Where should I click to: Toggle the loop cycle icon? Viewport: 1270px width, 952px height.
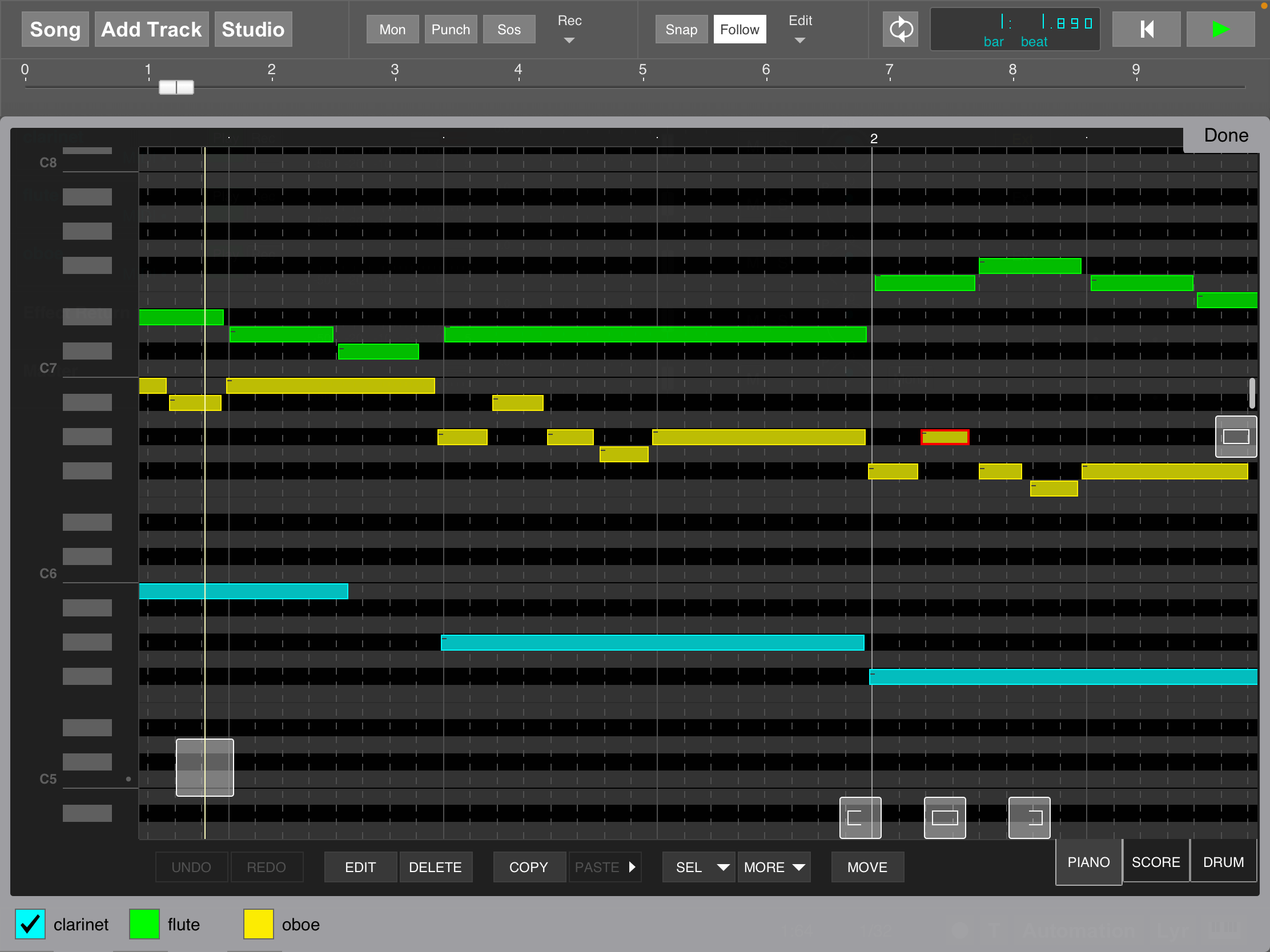click(901, 29)
